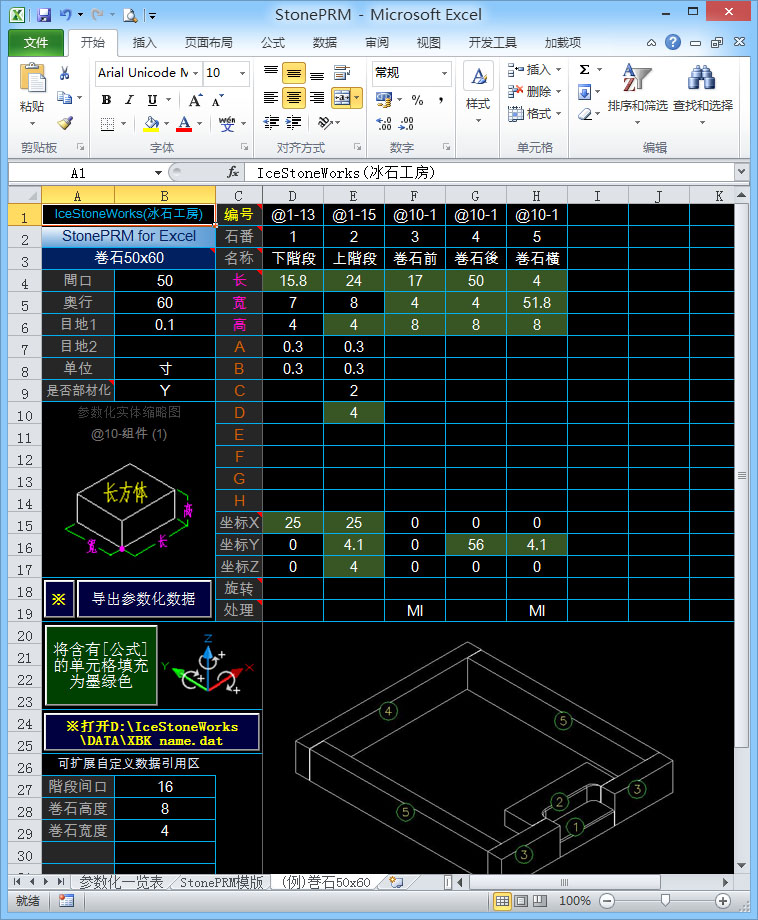Click the Orientation text rotation icon
The width and height of the screenshot is (758, 920).
click(326, 122)
